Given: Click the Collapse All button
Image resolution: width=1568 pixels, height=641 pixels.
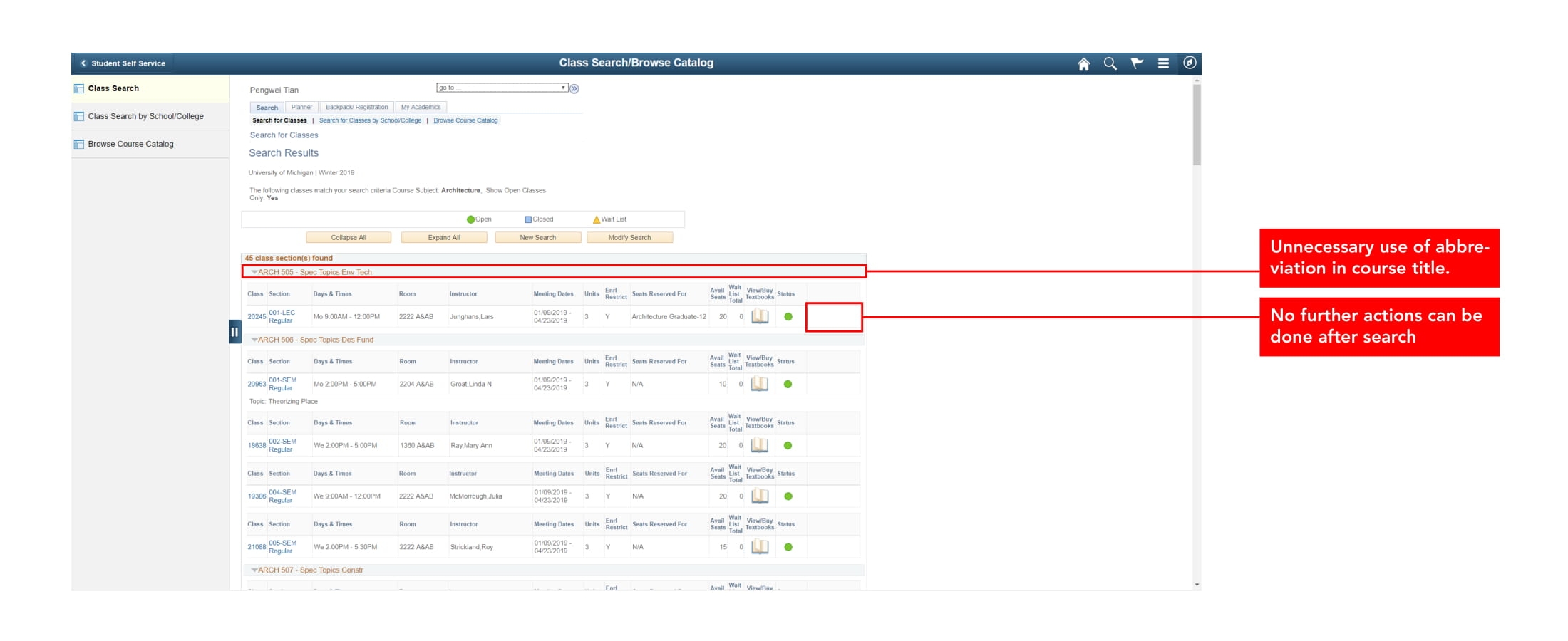Looking at the screenshot, I should 349,238.
